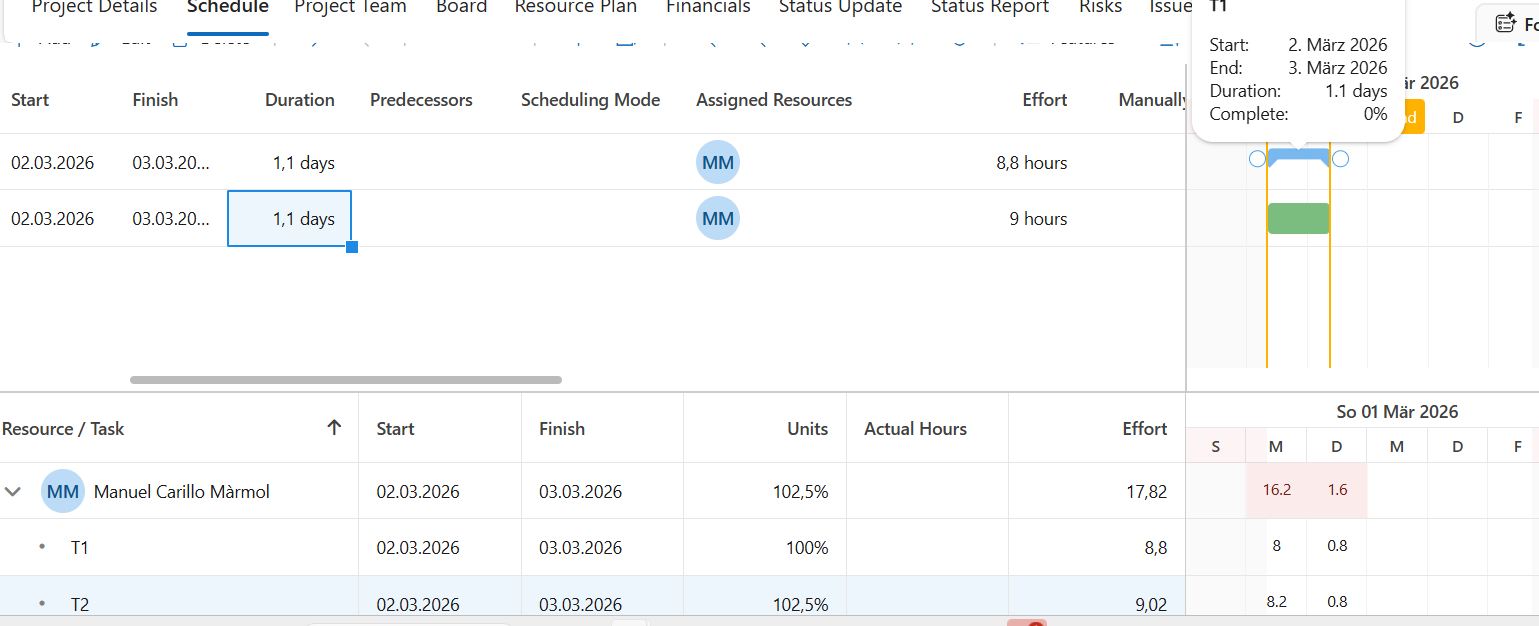Select the Manuel Carillo Màrmol name
Image resolution: width=1539 pixels, height=626 pixels.
181,491
